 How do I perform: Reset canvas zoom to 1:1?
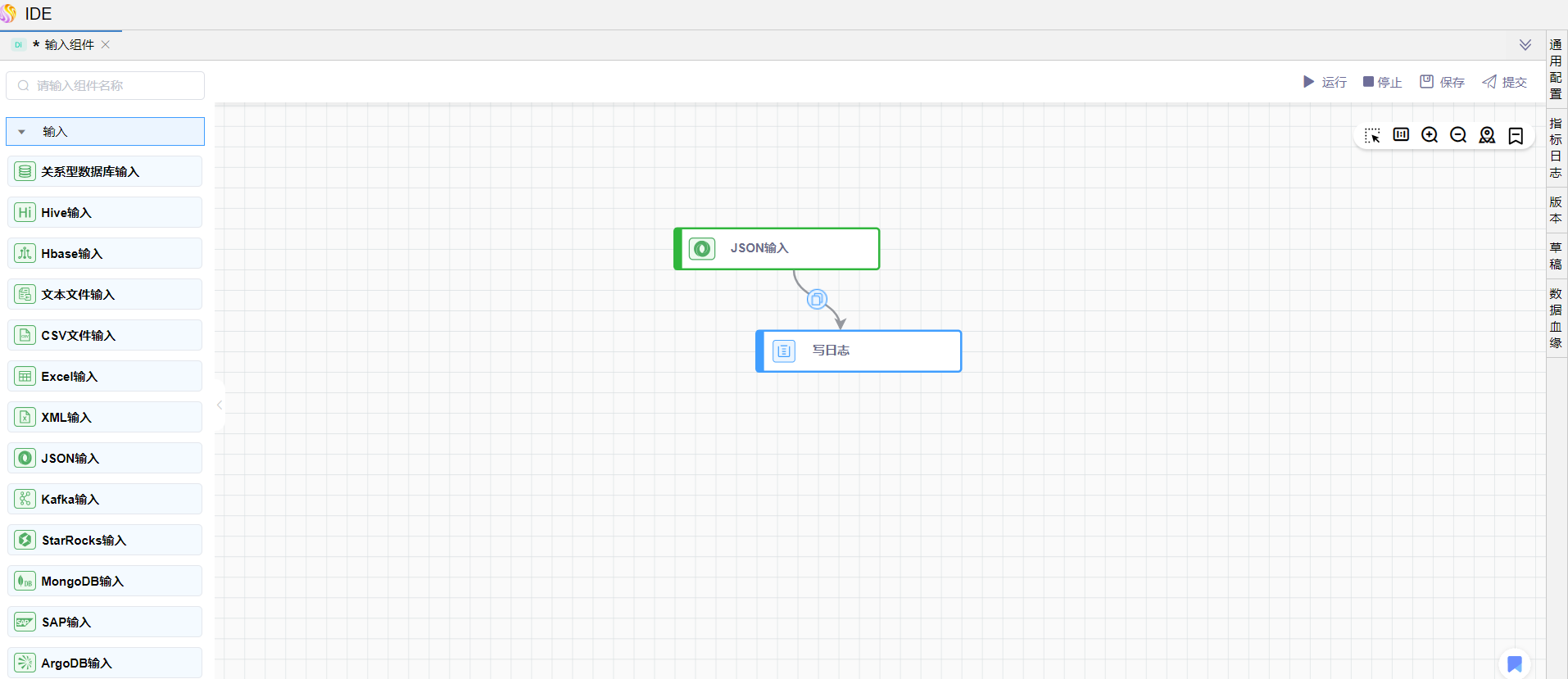pos(1401,134)
